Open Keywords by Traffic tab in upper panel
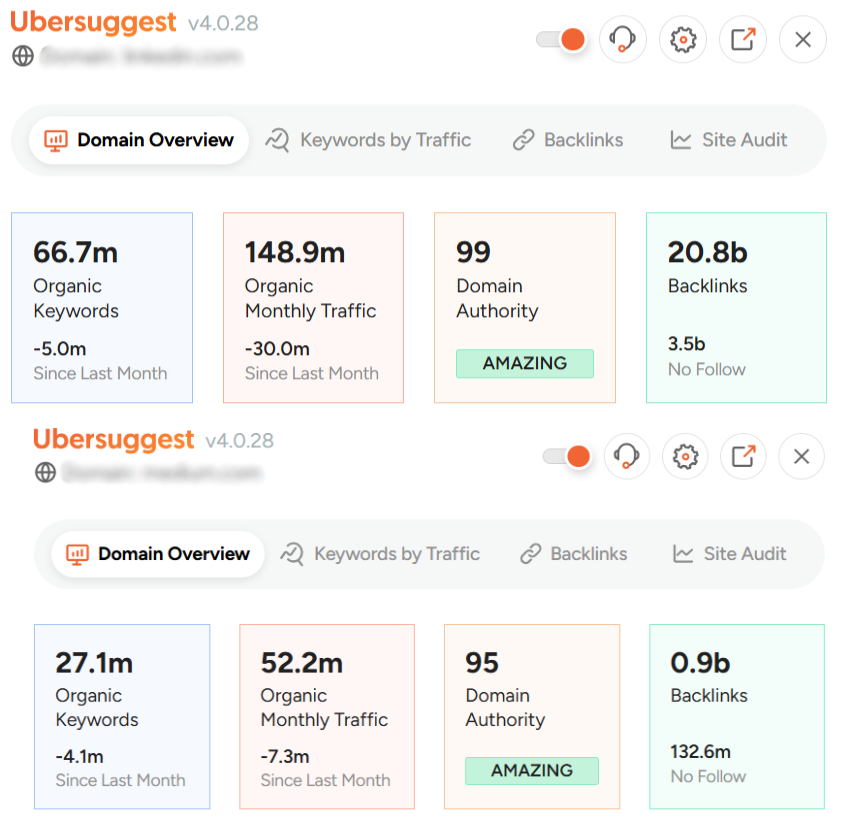The width and height of the screenshot is (850, 819). 368,140
